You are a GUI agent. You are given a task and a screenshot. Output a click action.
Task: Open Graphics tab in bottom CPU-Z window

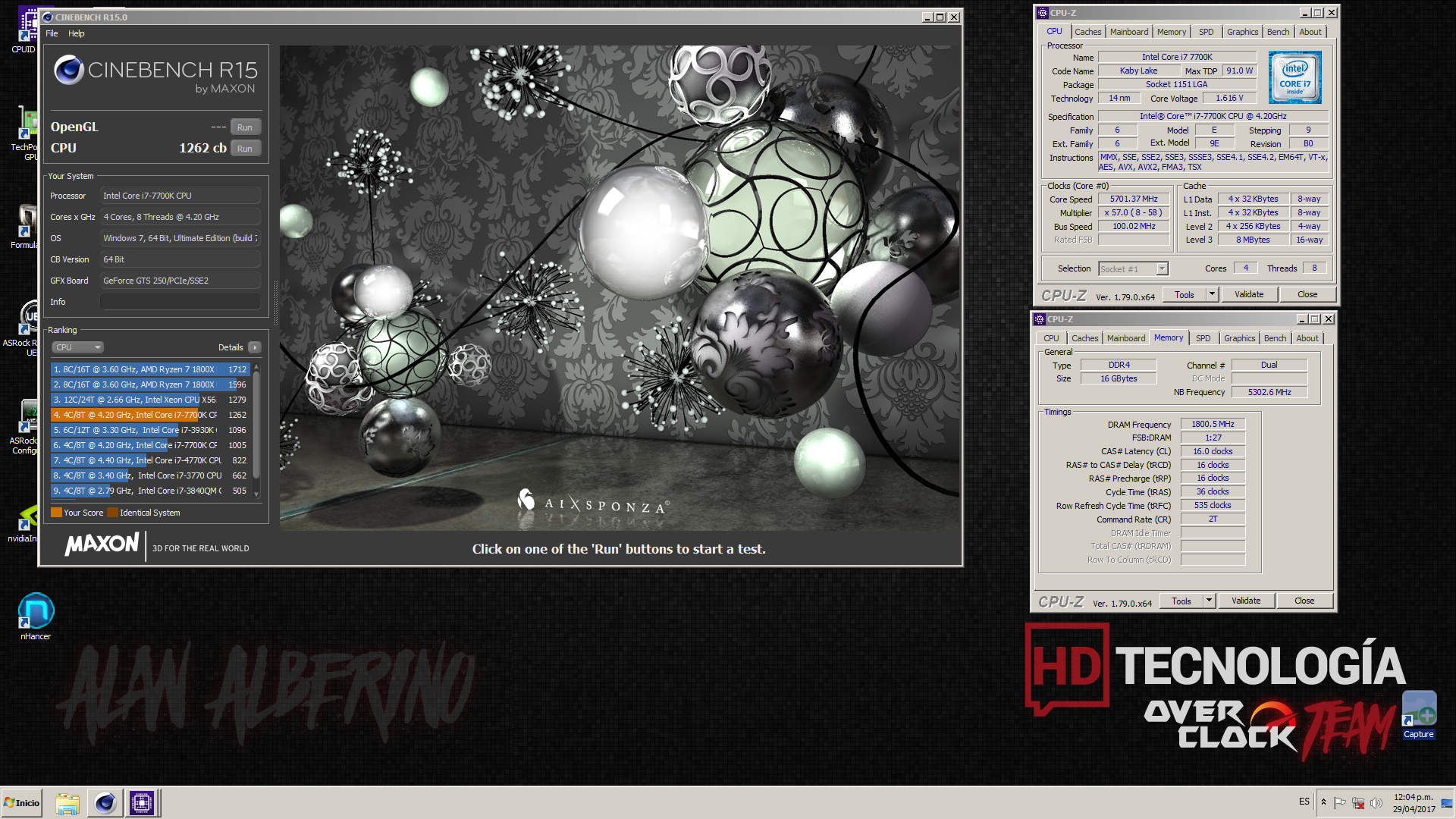point(1239,338)
